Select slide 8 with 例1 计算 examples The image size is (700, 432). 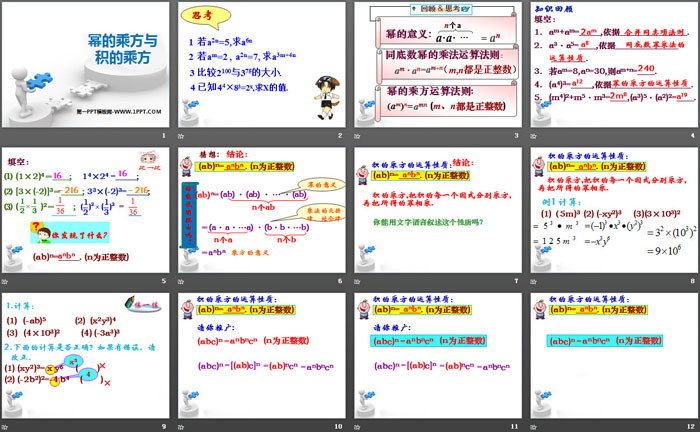tap(614, 210)
